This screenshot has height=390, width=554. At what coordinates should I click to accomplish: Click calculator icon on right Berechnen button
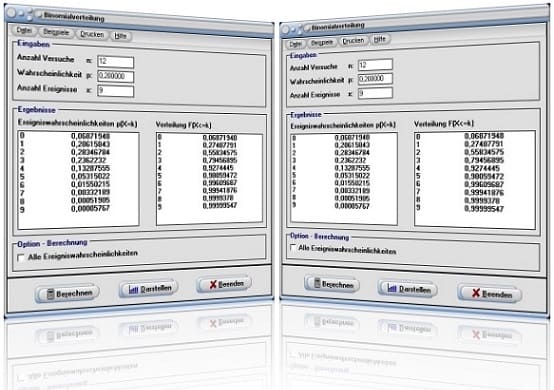click(x=317, y=283)
